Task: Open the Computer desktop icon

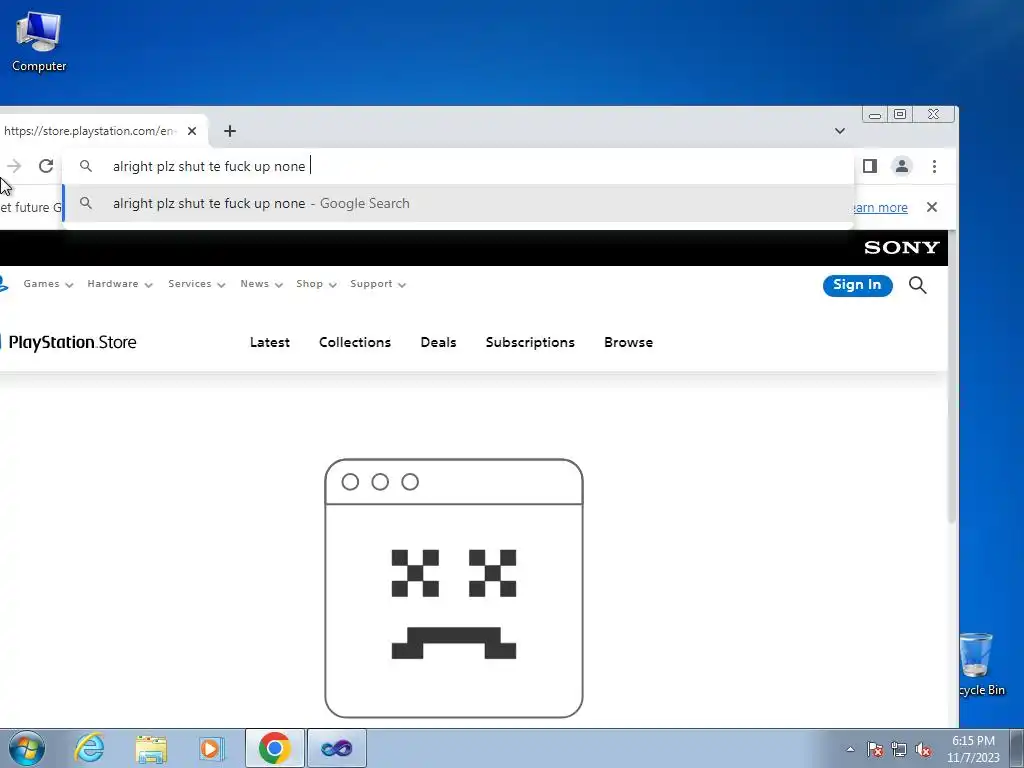Action: pos(39,42)
